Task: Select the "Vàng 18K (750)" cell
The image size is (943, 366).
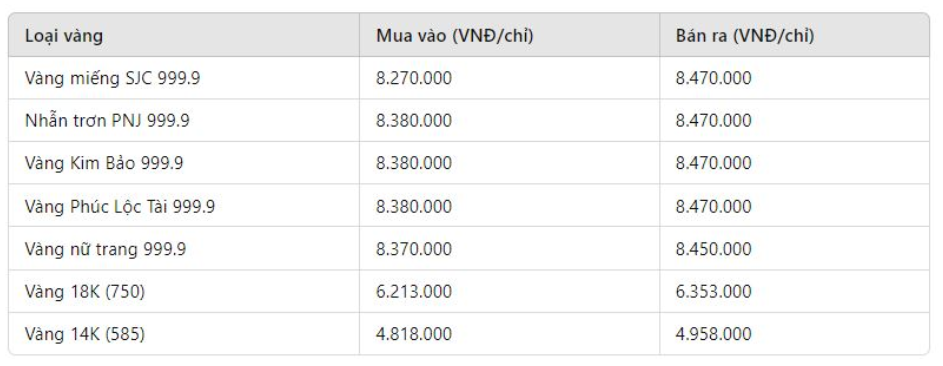Action: point(184,291)
